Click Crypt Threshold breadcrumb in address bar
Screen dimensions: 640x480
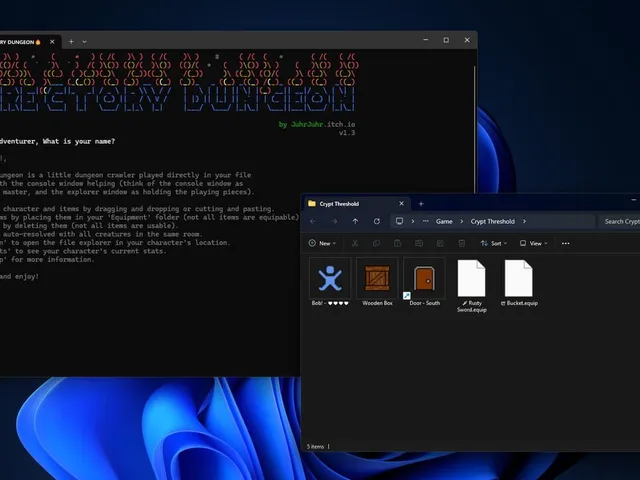tap(493, 221)
